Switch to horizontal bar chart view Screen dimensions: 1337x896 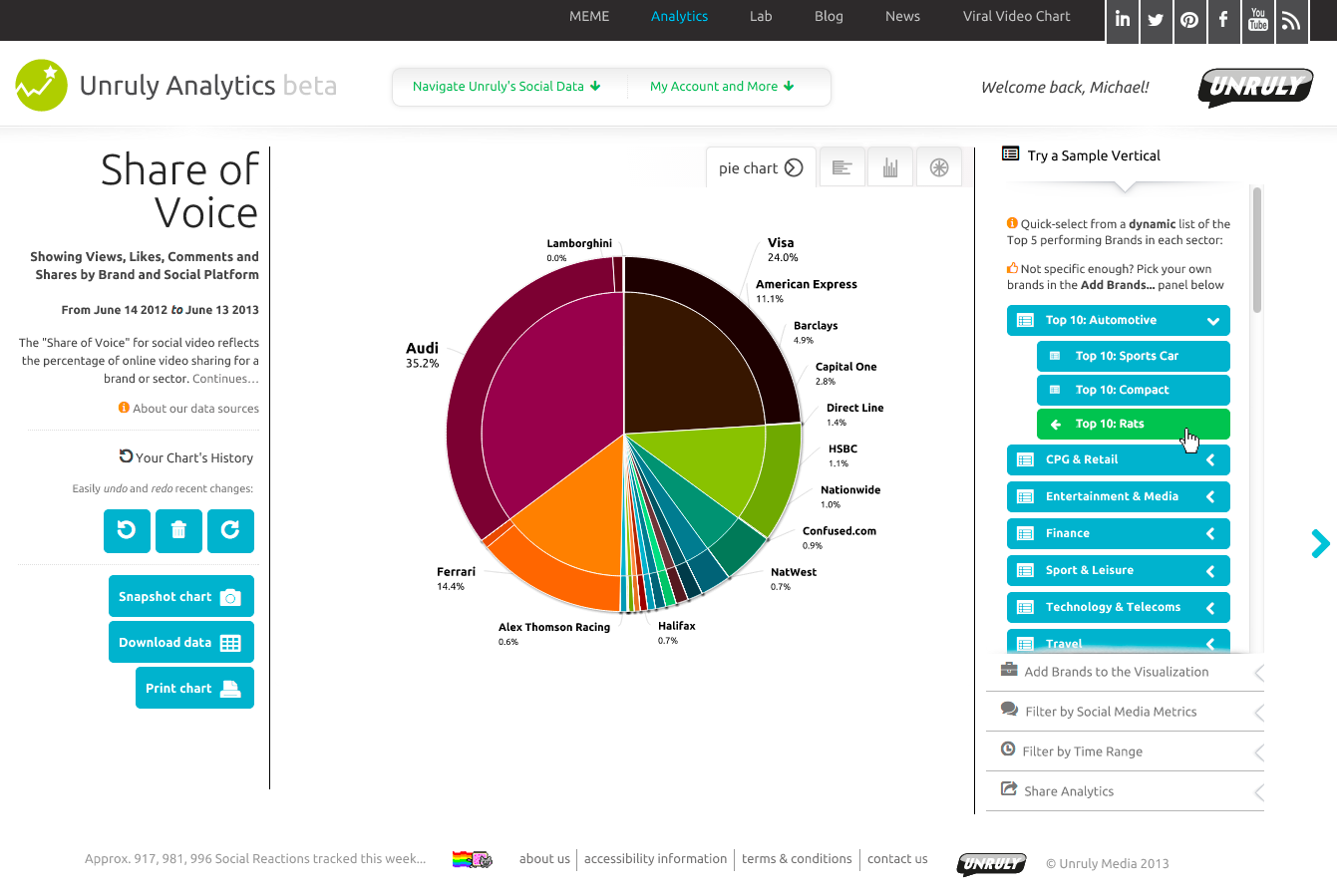click(842, 167)
